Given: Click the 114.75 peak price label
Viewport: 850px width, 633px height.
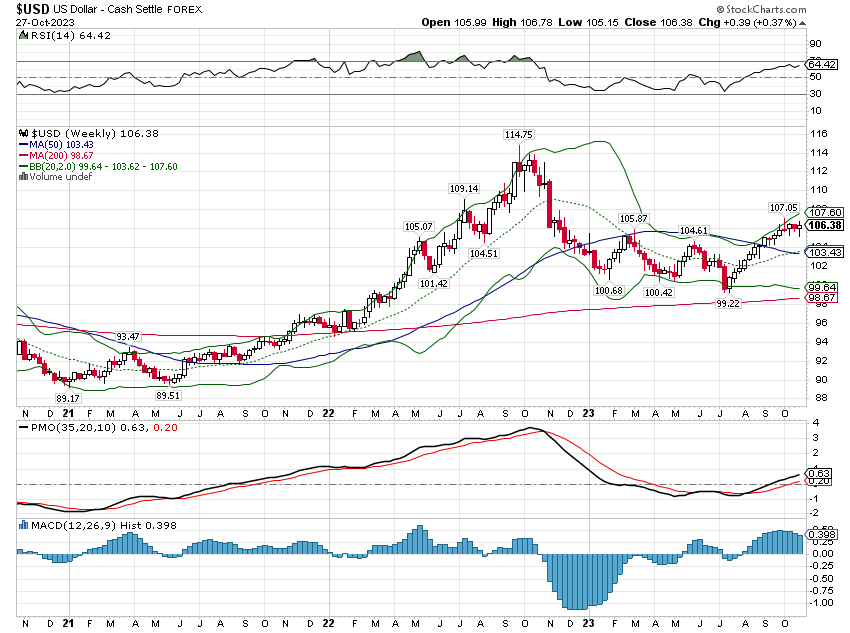Looking at the screenshot, I should pyautogui.click(x=518, y=134).
